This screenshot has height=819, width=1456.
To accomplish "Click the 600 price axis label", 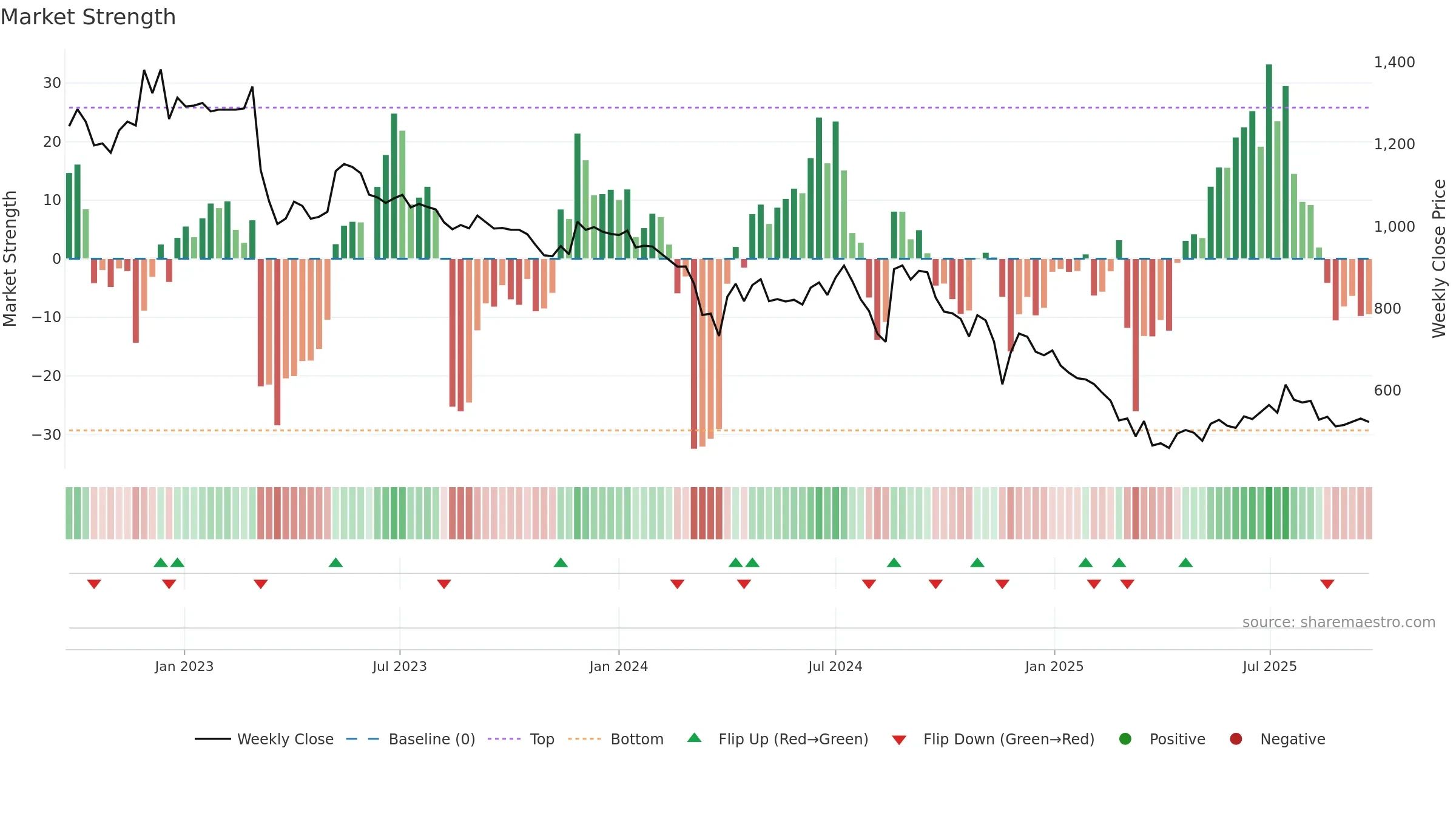I will tap(1387, 390).
